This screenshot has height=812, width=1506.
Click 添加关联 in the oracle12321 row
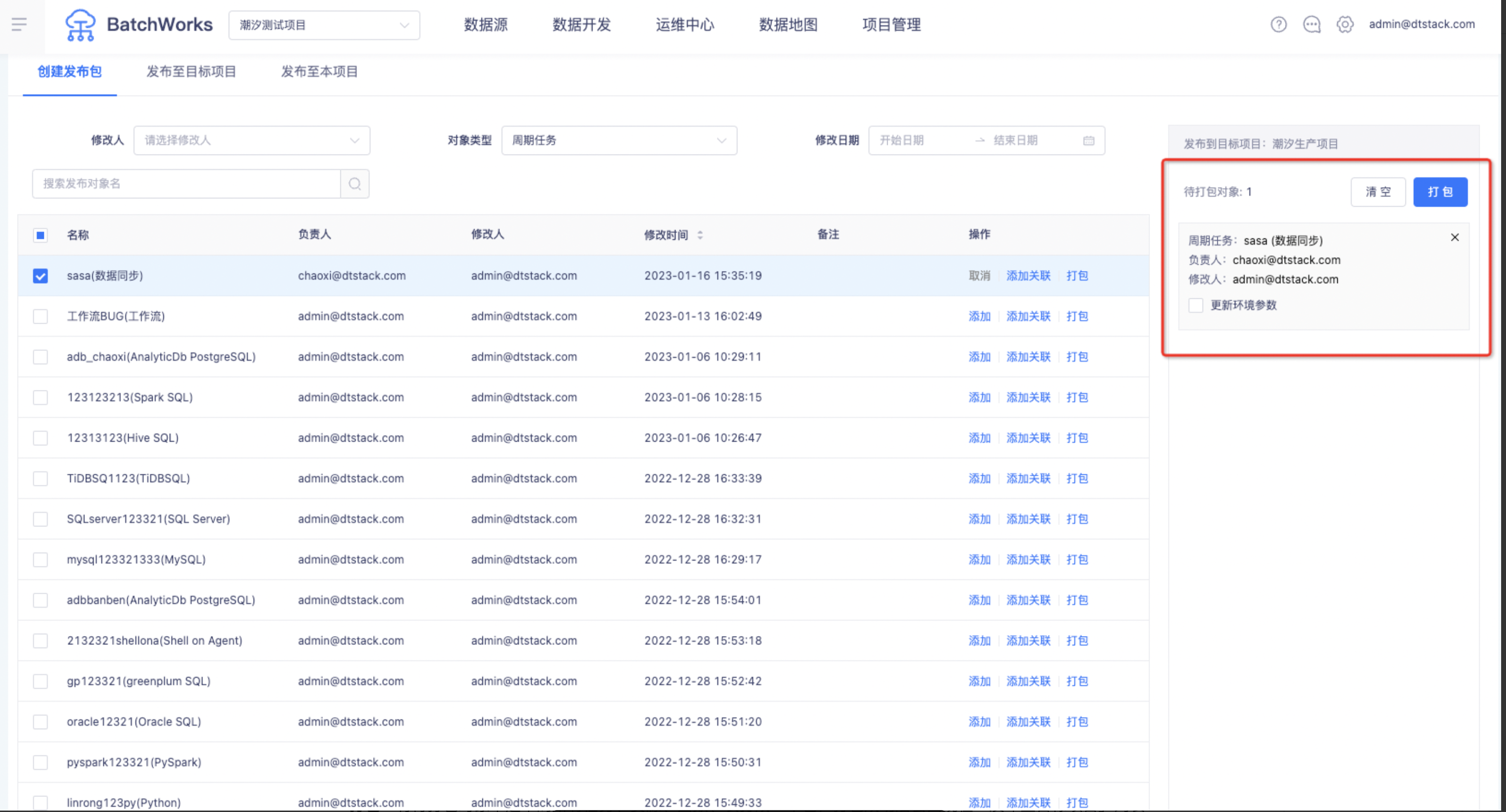pyautogui.click(x=1029, y=722)
